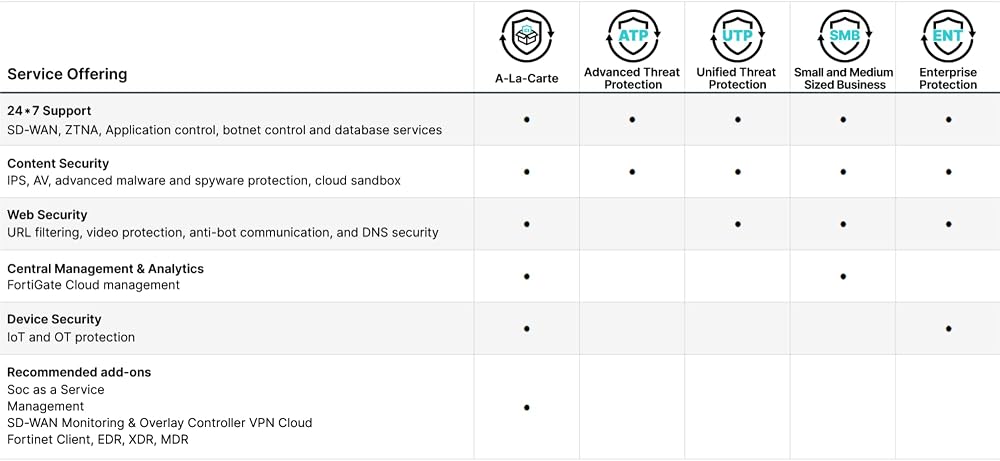This screenshot has width=1000, height=461.
Task: Click the Device Security dot under Enterprise Protection
Action: click(x=948, y=329)
